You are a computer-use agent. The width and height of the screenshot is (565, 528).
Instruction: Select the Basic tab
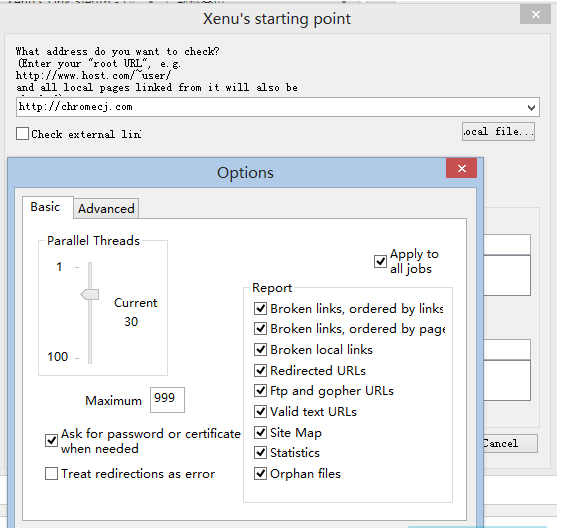[x=46, y=207]
